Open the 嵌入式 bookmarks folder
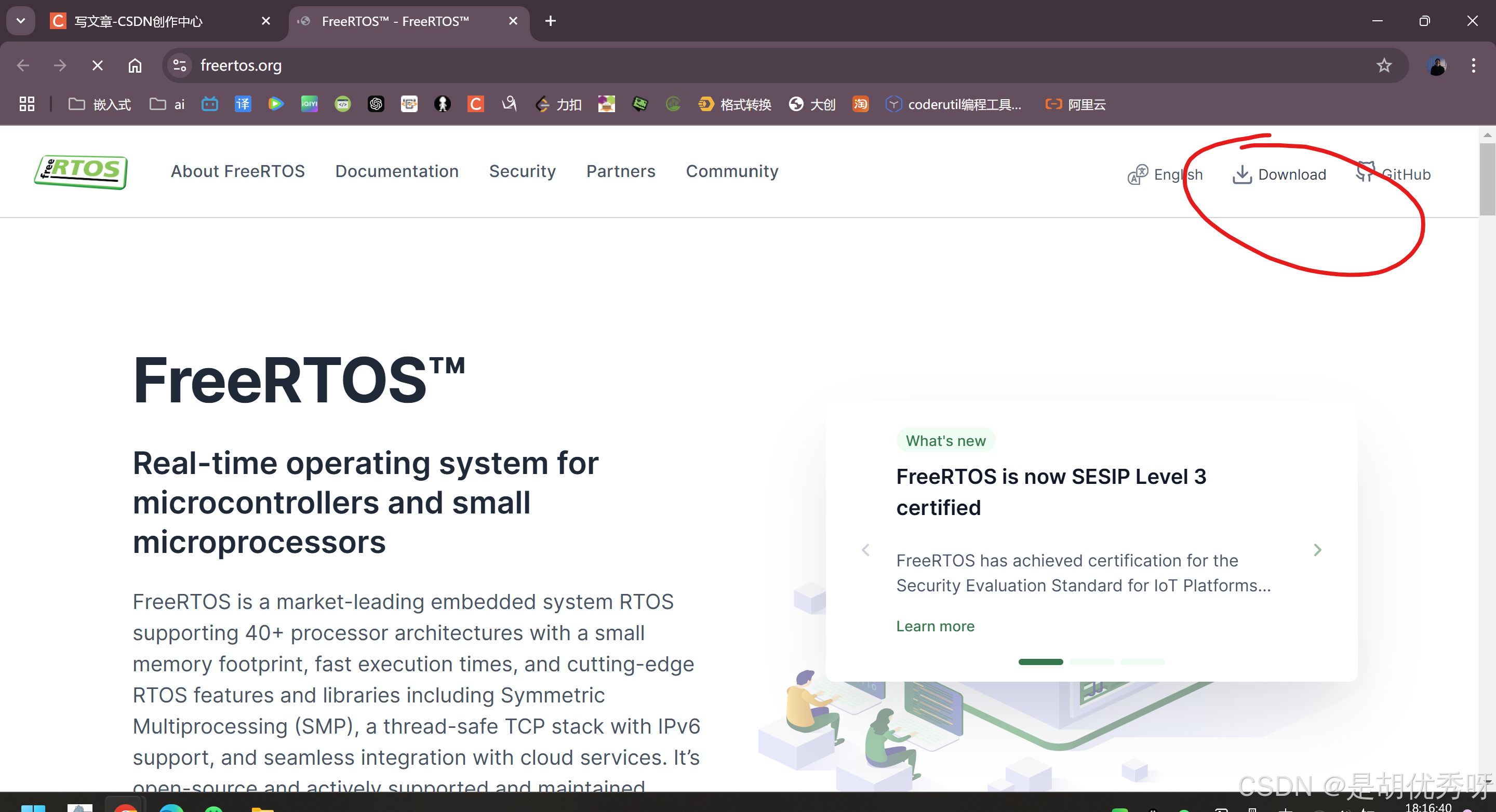This screenshot has height=812, width=1496. 100,104
